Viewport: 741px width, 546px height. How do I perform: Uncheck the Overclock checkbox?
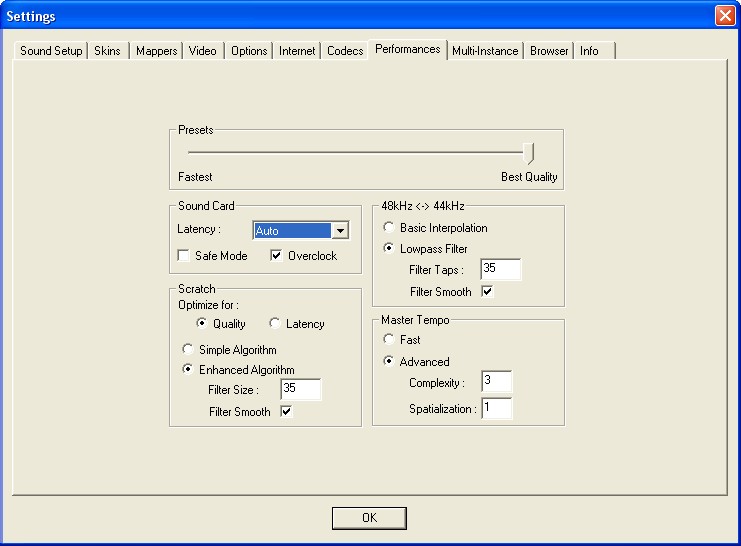point(277,256)
